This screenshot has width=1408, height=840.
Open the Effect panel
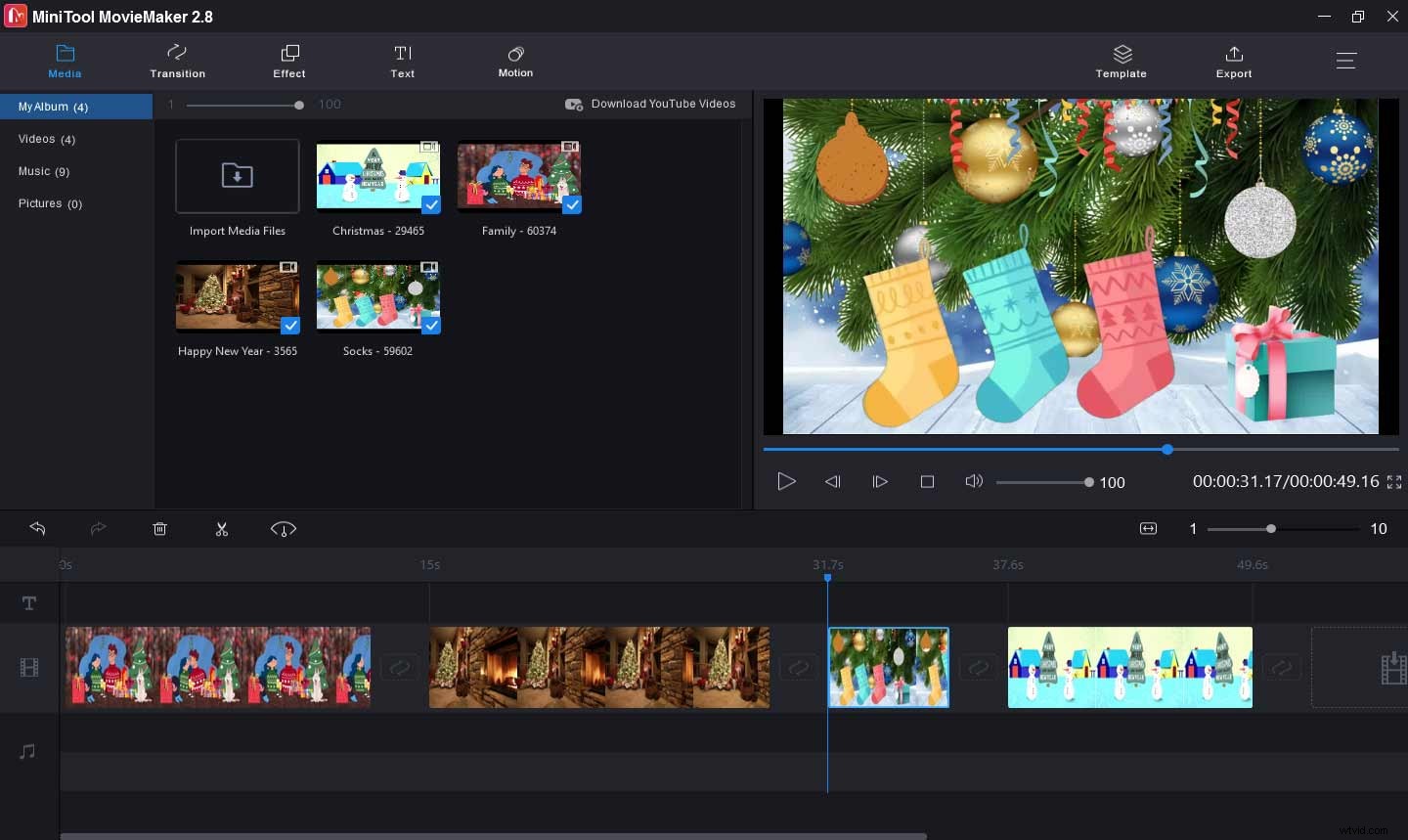click(x=288, y=61)
